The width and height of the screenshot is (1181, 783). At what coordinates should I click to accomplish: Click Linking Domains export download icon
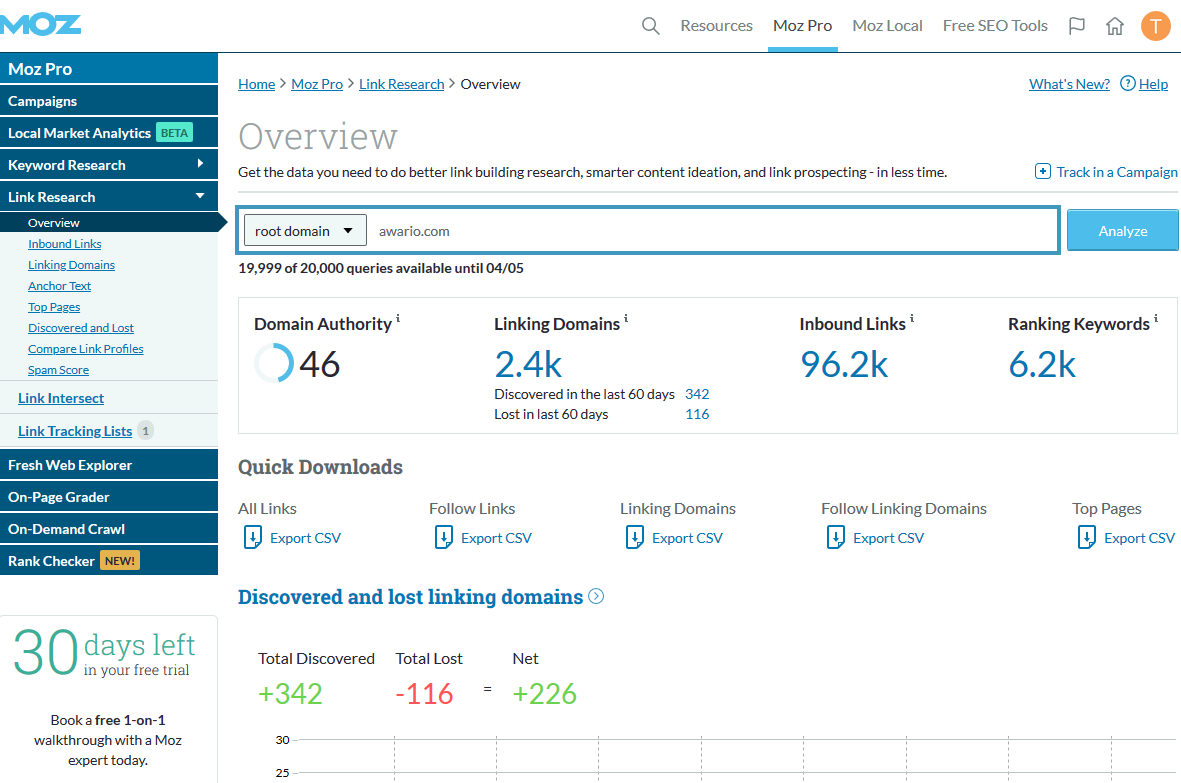click(635, 538)
